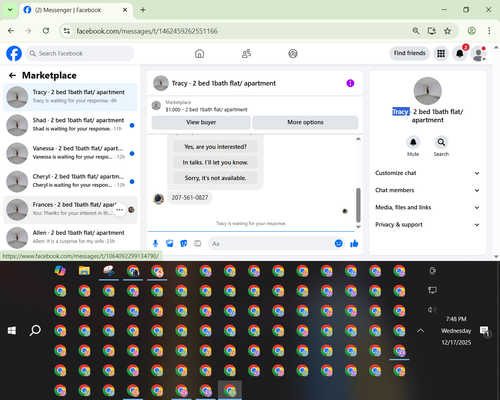
Task: Open Shad's conversation in the chat list
Action: (x=70, y=125)
